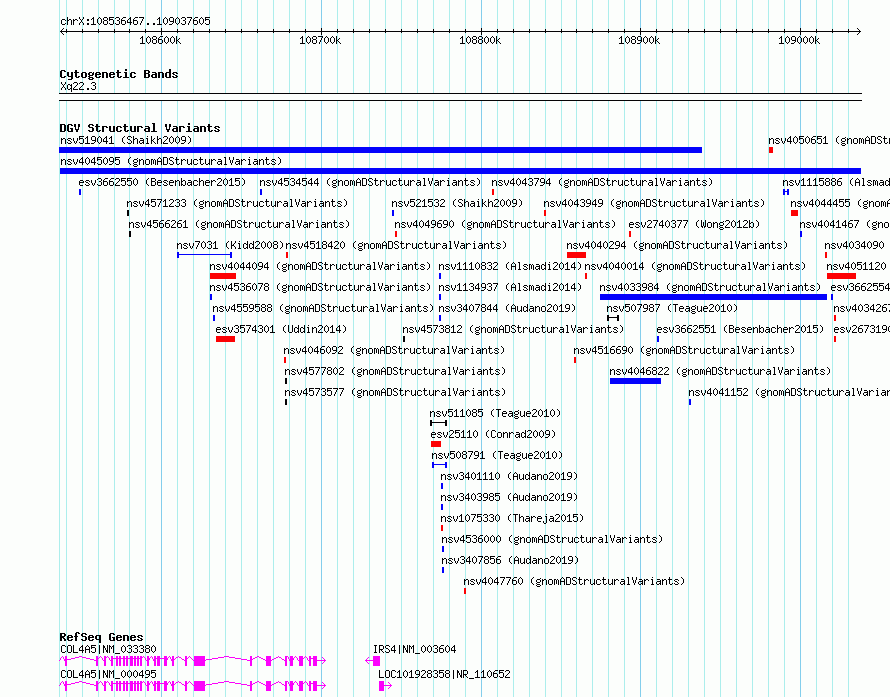Select the black nsv507987 range glyph

point(613,318)
